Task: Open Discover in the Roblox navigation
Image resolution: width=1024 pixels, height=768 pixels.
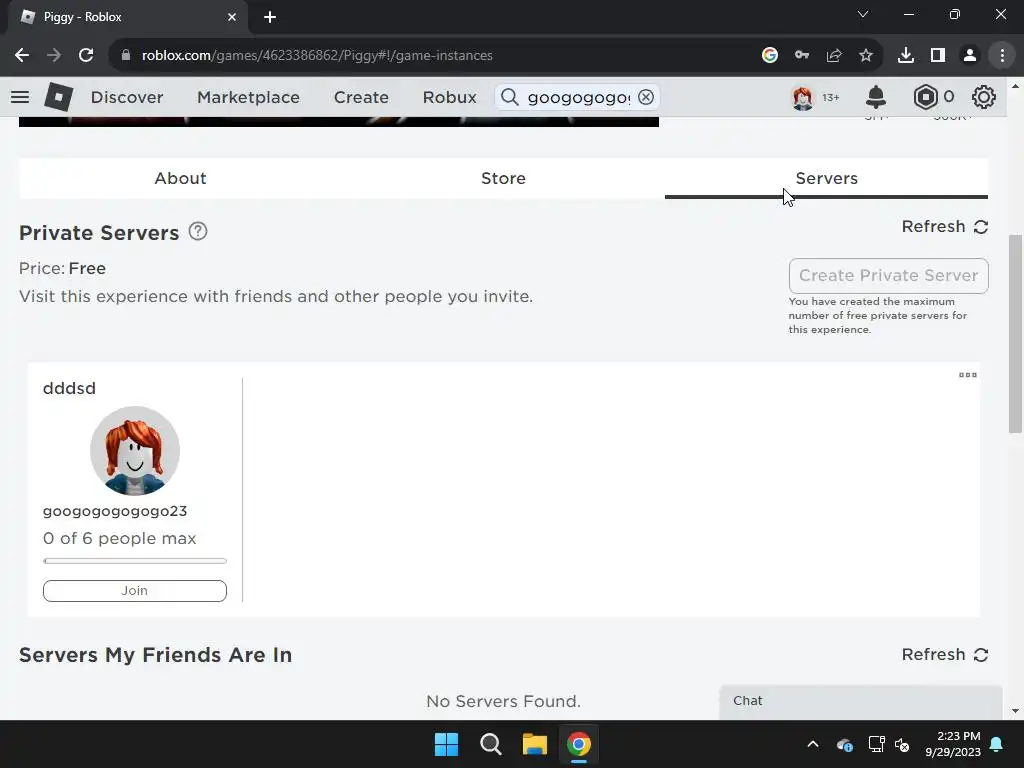Action: [127, 97]
